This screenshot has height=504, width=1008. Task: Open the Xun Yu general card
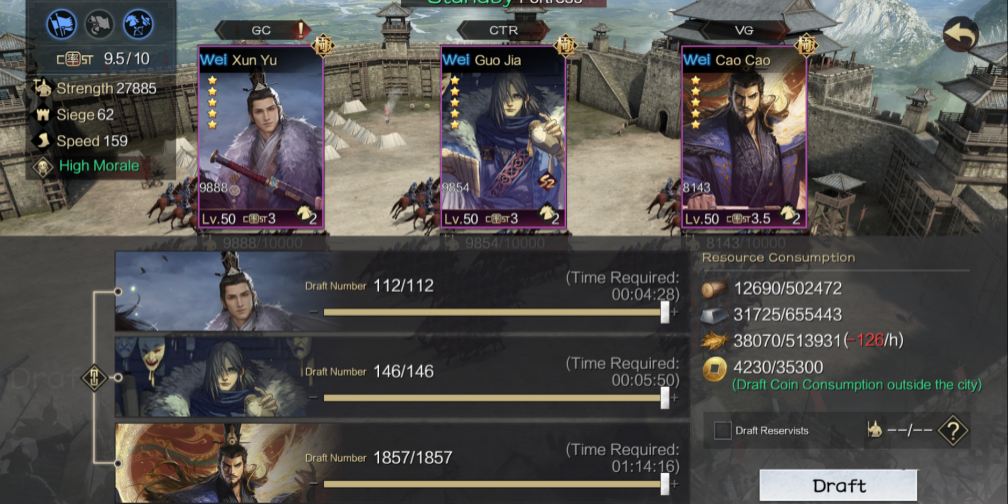tap(261, 137)
